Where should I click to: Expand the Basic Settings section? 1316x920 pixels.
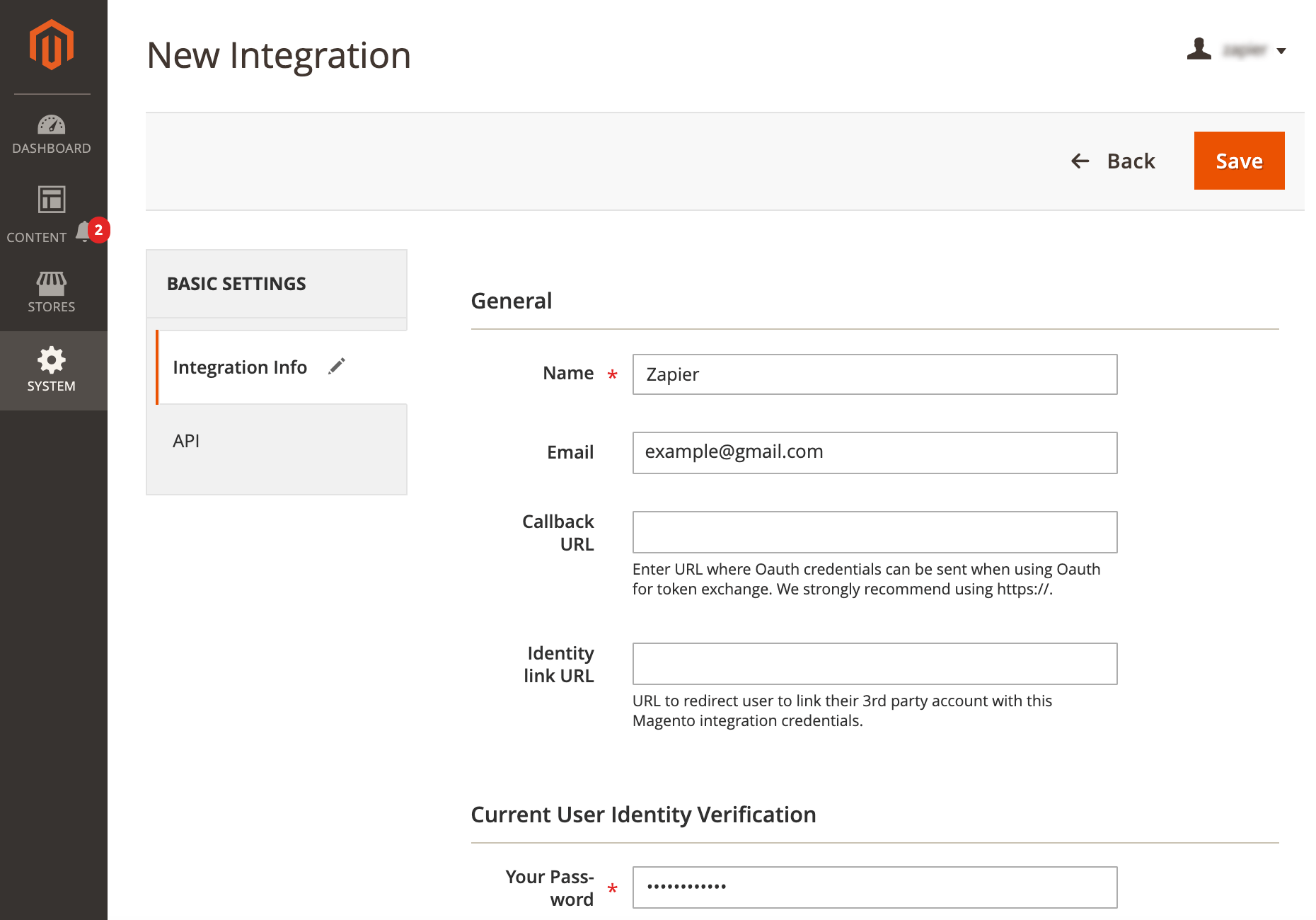pyautogui.click(x=236, y=283)
